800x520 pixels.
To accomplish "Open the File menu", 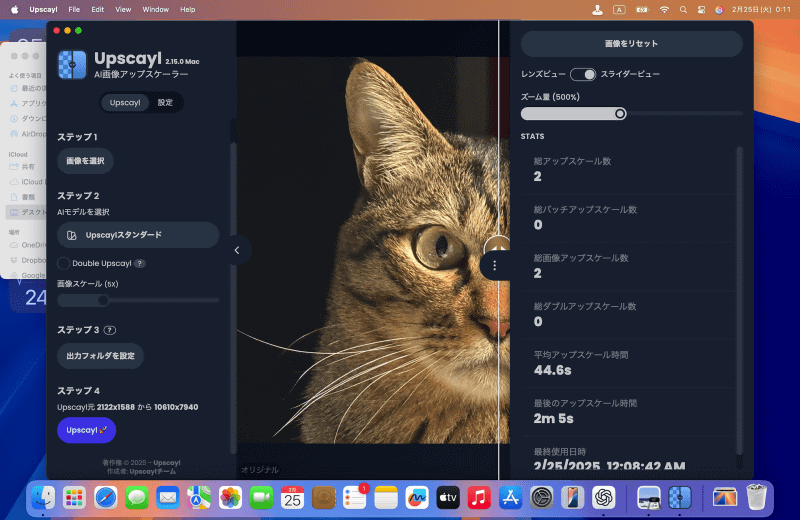I will click(74, 10).
